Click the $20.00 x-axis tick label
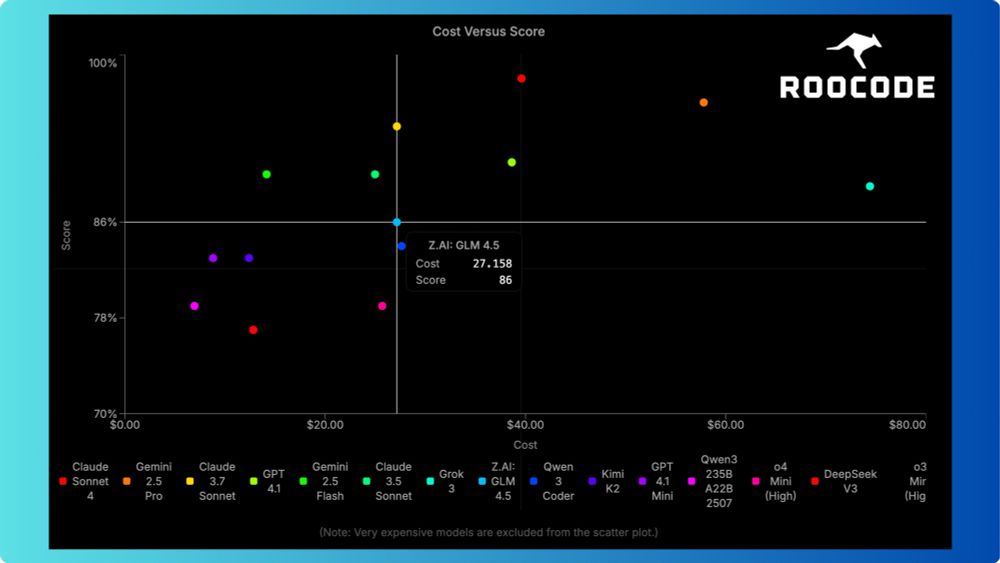Image resolution: width=1000 pixels, height=563 pixels. coord(325,425)
